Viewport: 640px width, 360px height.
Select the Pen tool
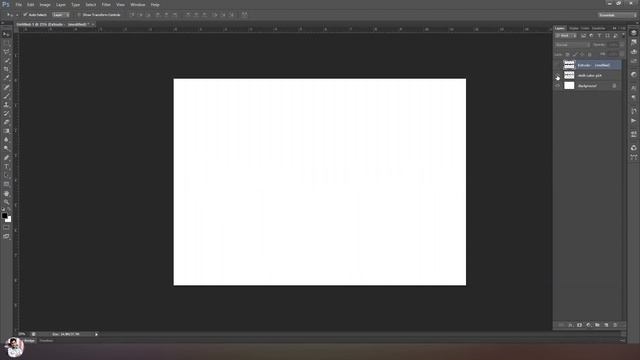pyautogui.click(x=6, y=158)
